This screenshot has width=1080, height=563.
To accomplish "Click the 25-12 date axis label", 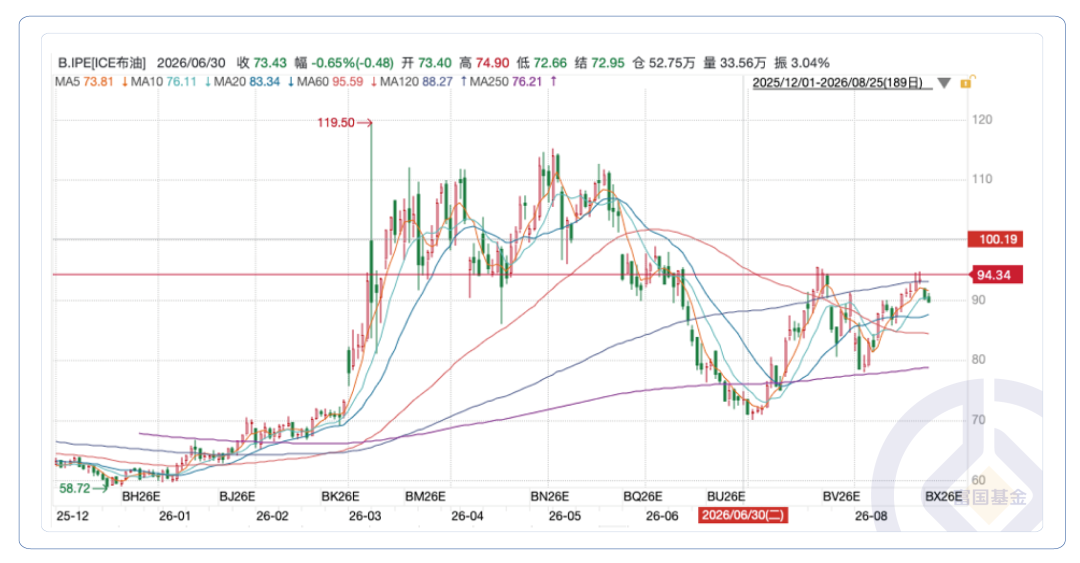I will pyautogui.click(x=72, y=515).
